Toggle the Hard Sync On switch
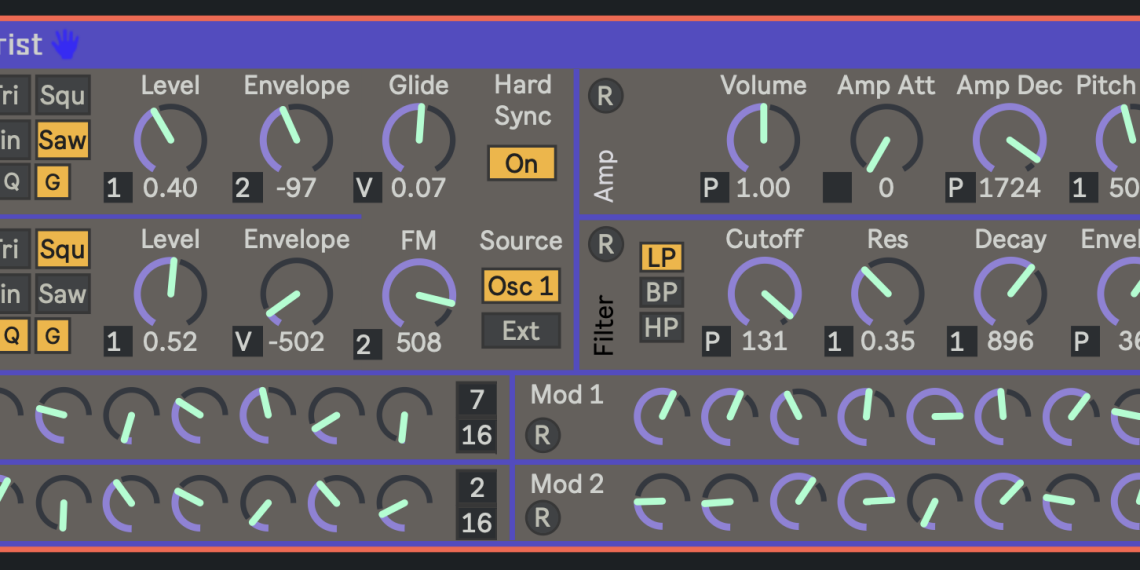The width and height of the screenshot is (1140, 570). [521, 164]
